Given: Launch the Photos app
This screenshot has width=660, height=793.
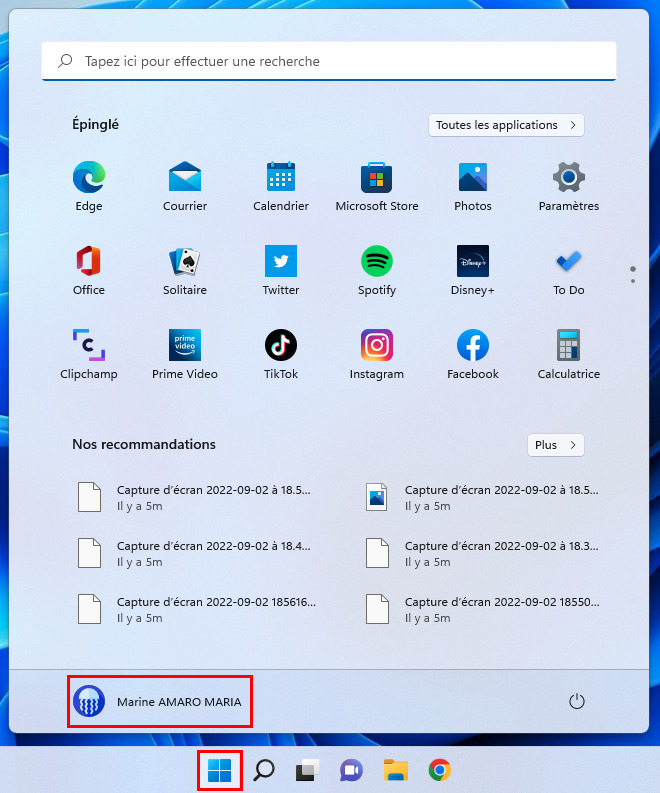Looking at the screenshot, I should 473,186.
